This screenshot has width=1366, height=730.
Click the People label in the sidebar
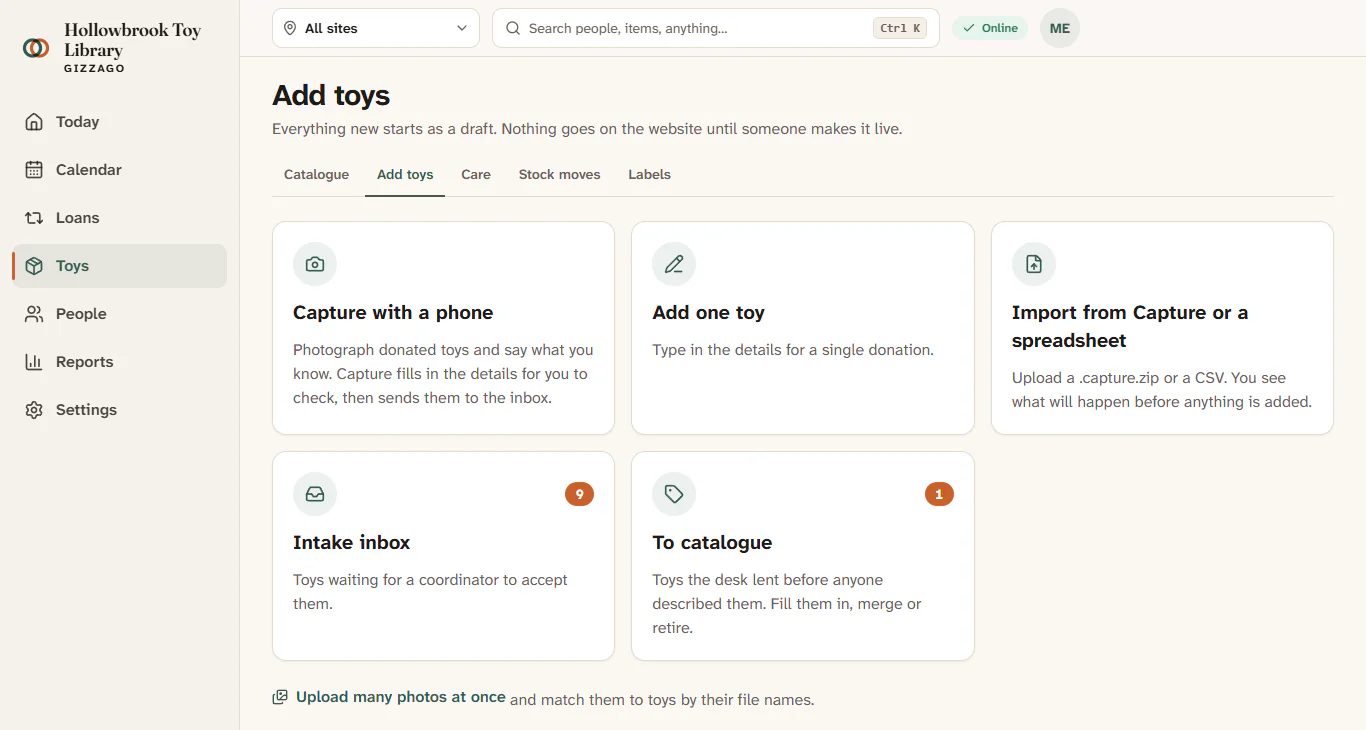click(81, 314)
